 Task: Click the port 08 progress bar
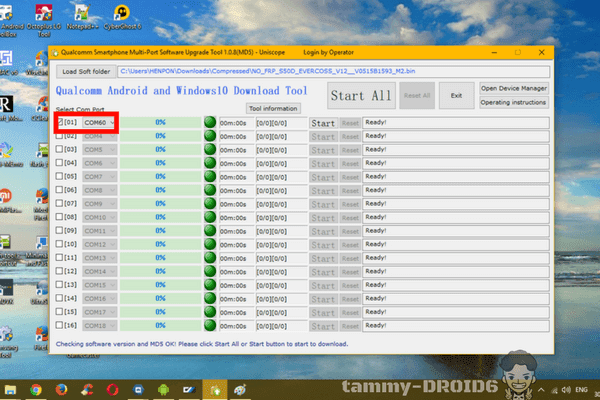click(x=161, y=217)
